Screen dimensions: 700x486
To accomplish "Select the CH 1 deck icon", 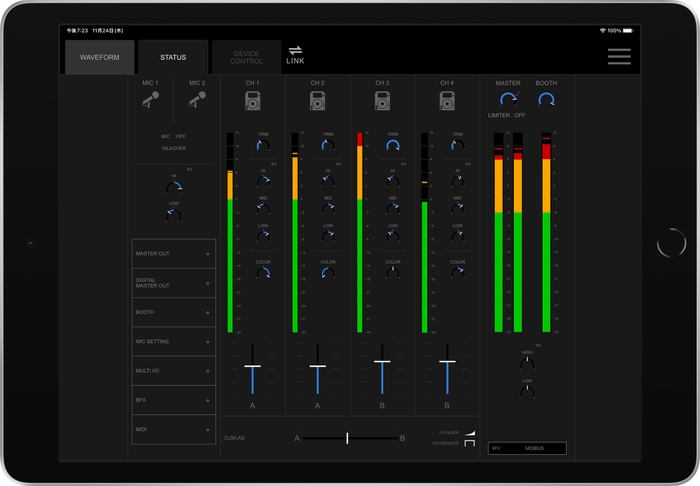I will (252, 100).
